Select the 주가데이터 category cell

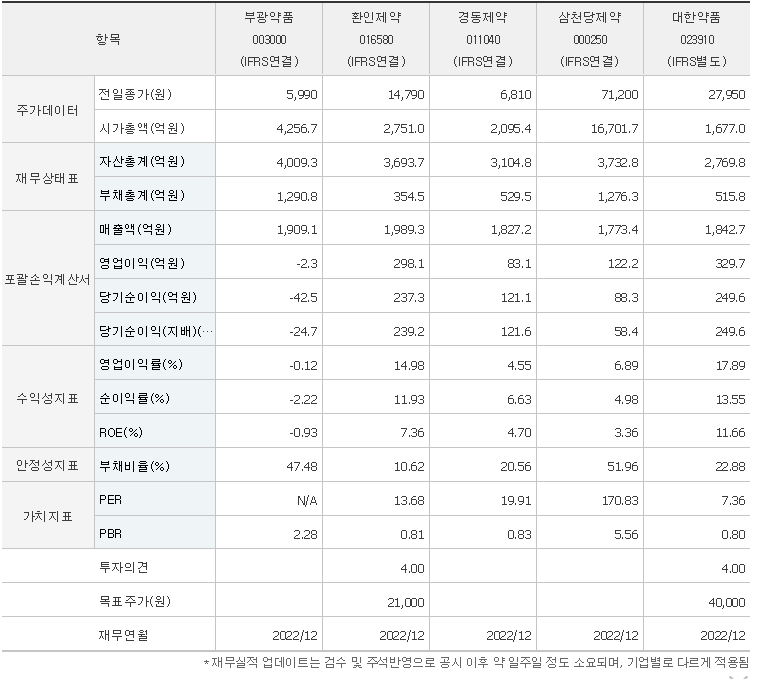[x=48, y=110]
